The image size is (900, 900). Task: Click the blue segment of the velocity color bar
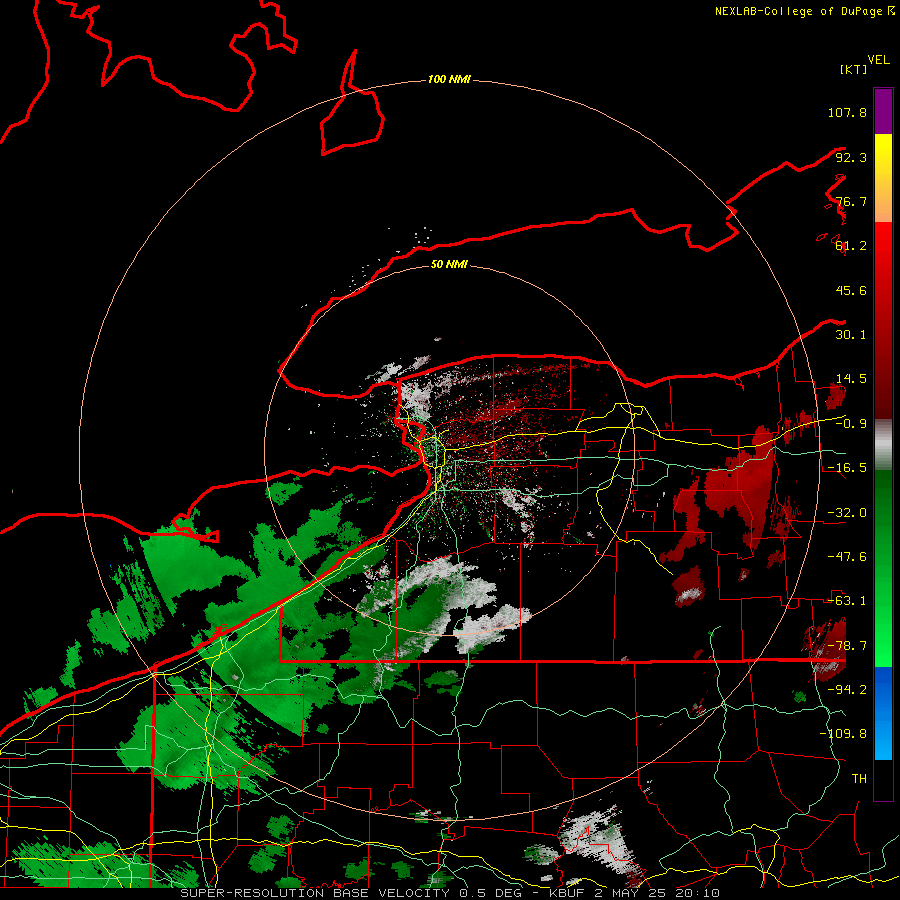click(883, 713)
